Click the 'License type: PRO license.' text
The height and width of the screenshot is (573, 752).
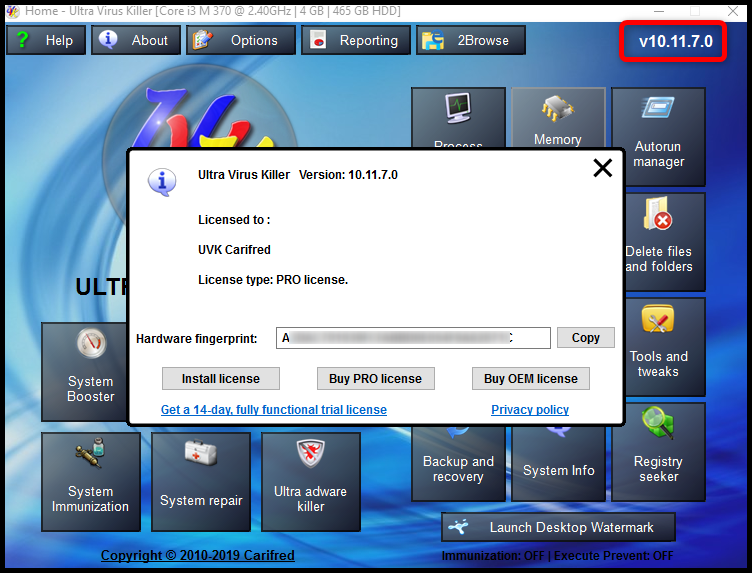273,280
